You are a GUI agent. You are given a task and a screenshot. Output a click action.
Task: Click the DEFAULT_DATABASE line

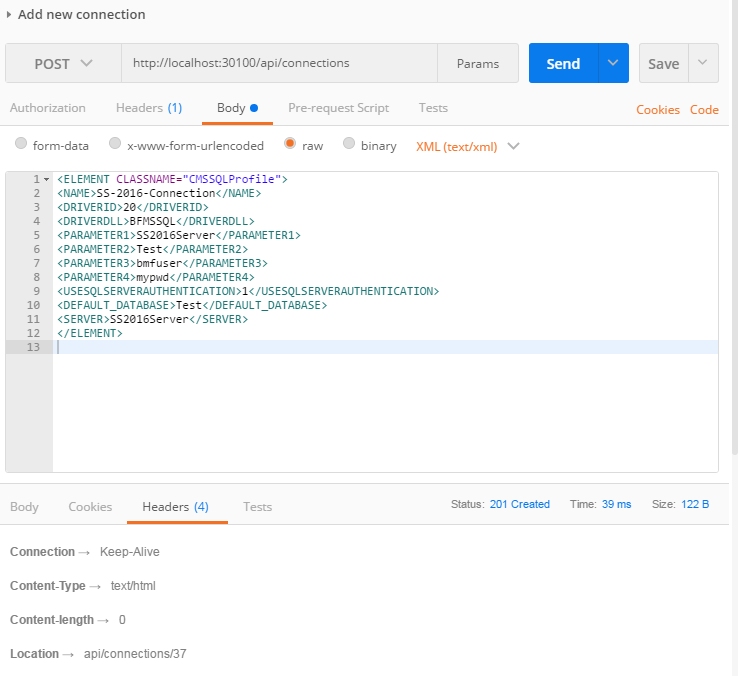(192, 305)
